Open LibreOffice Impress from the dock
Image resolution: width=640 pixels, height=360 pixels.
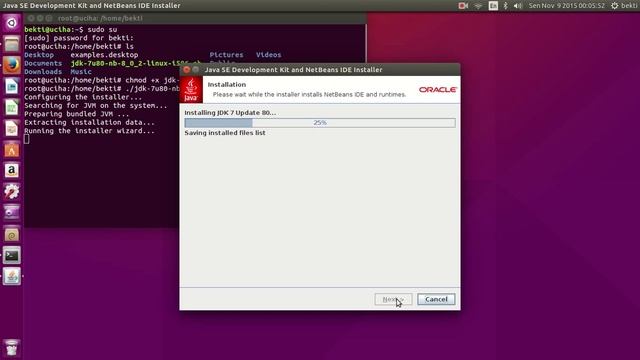click(x=11, y=129)
